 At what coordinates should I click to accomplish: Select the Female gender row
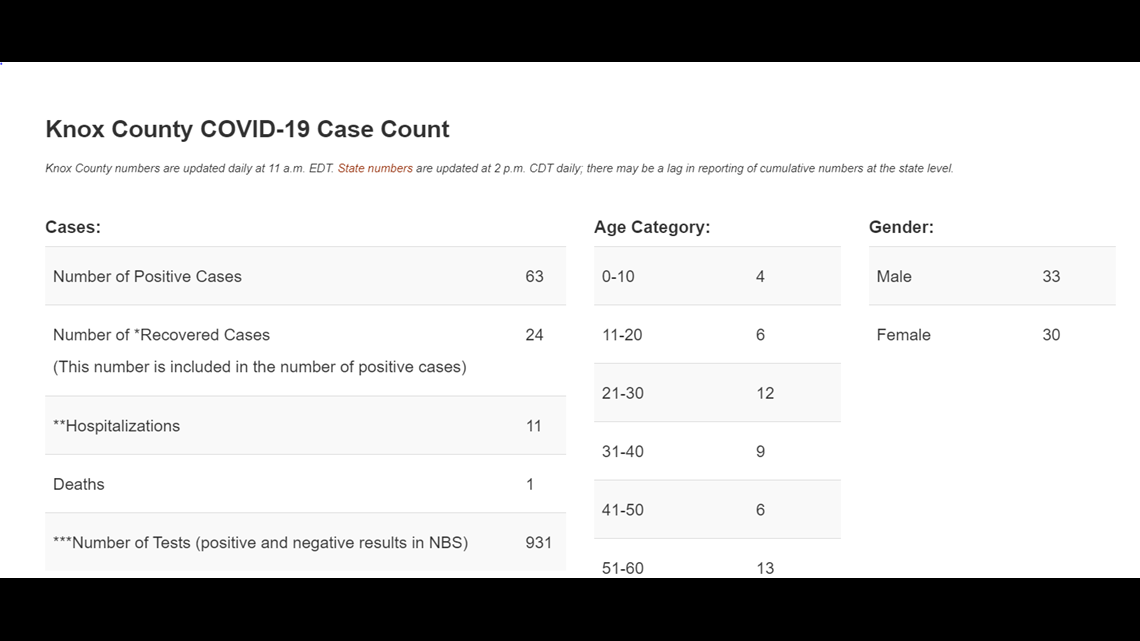(992, 335)
